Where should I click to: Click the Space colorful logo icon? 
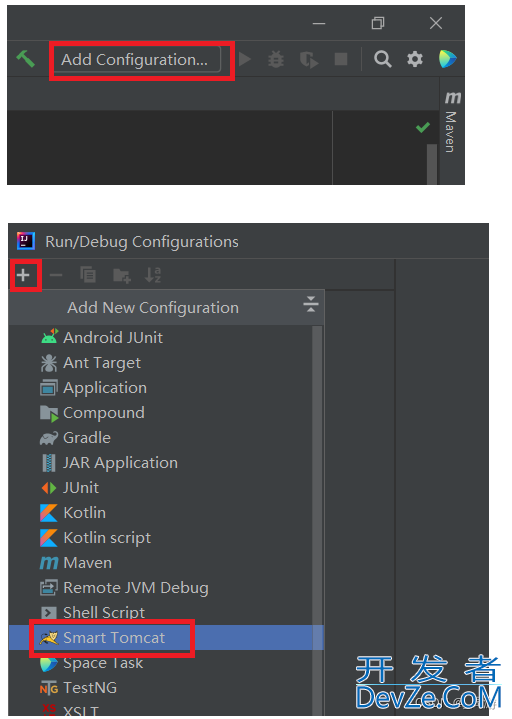pos(447,59)
